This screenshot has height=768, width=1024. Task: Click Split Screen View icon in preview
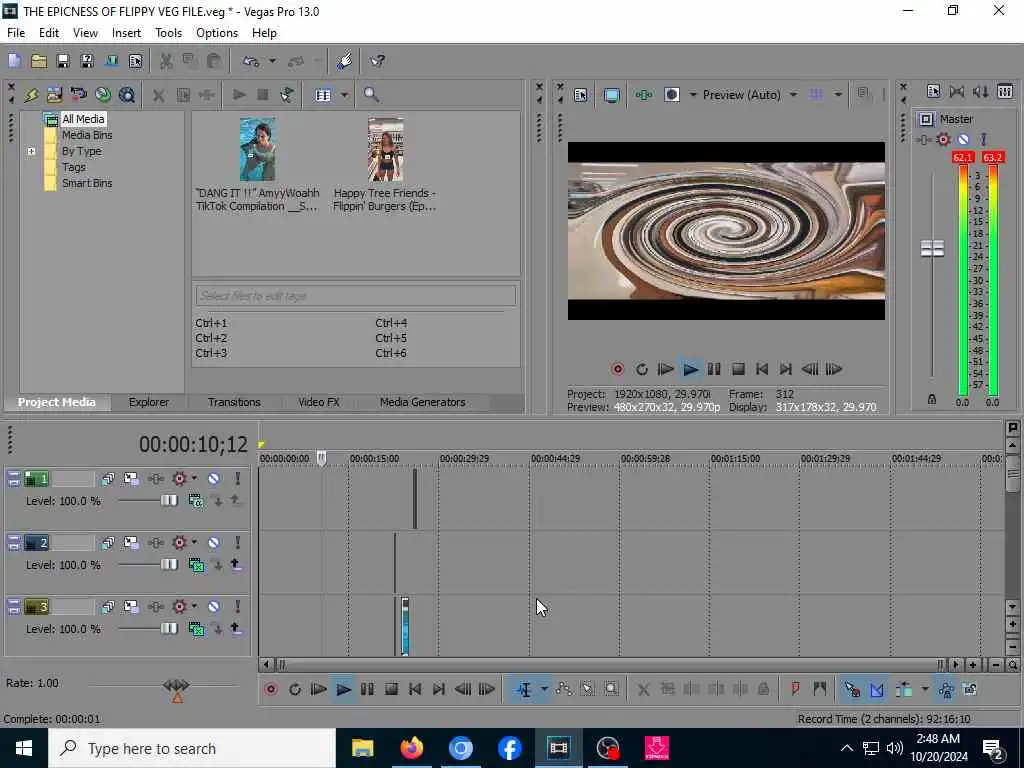[672, 95]
